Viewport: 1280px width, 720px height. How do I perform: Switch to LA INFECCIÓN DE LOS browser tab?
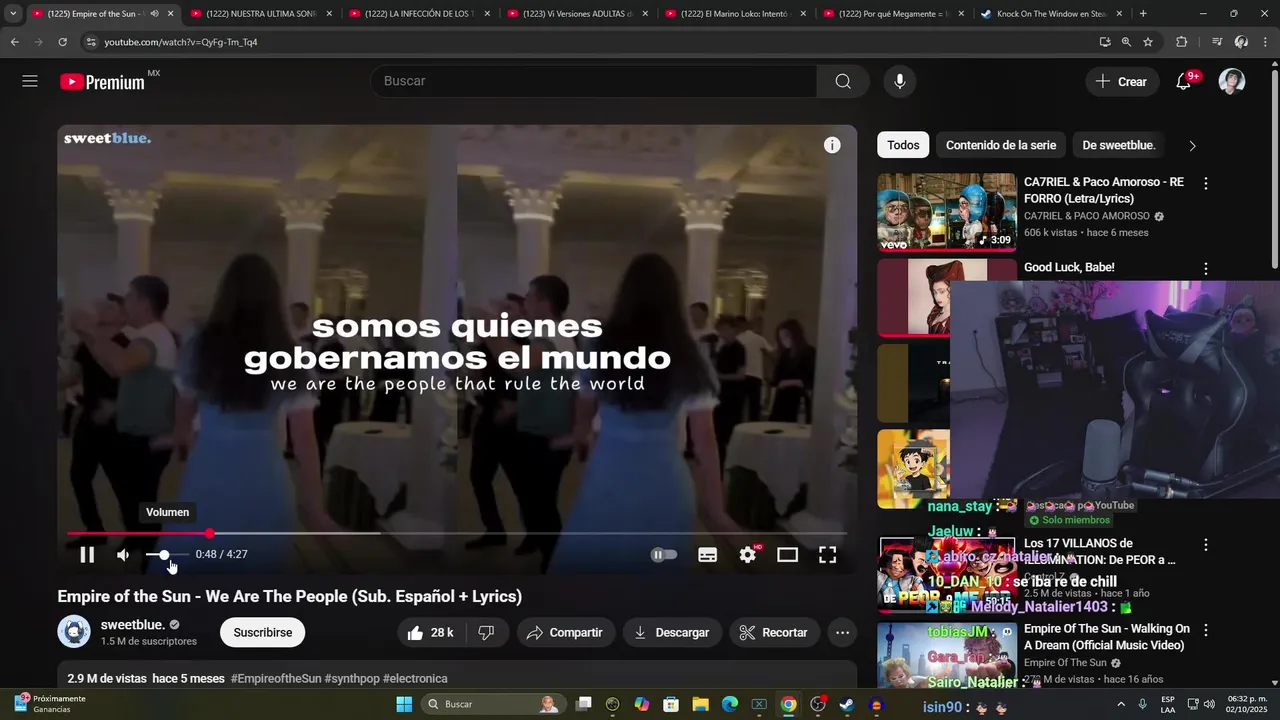420,14
